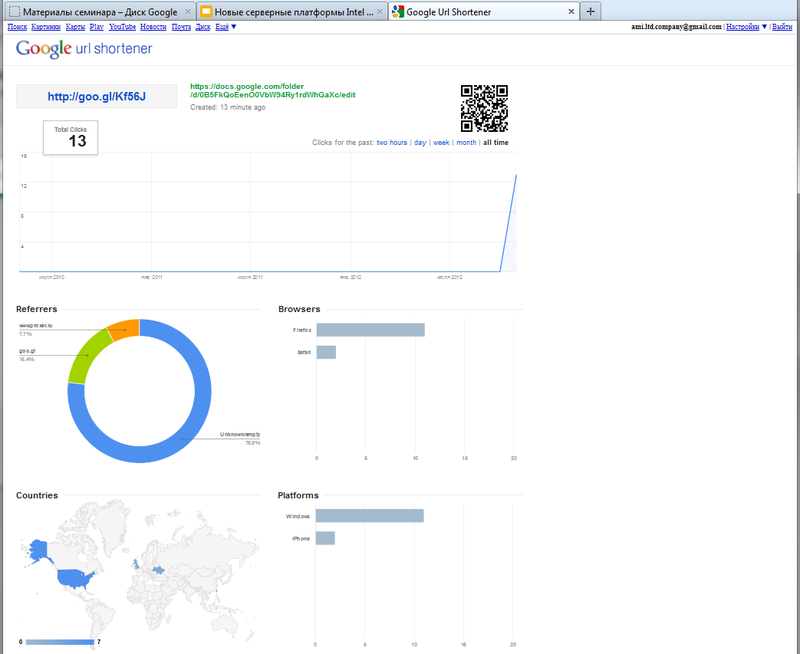The height and width of the screenshot is (654, 800).
Task: Open the Карты link in Google bar
Action: tap(75, 27)
